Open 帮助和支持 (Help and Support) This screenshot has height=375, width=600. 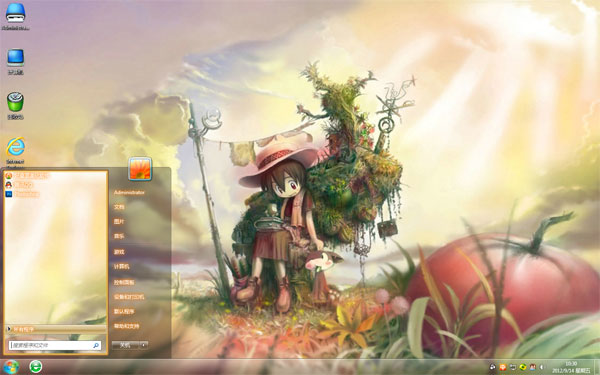tap(126, 326)
